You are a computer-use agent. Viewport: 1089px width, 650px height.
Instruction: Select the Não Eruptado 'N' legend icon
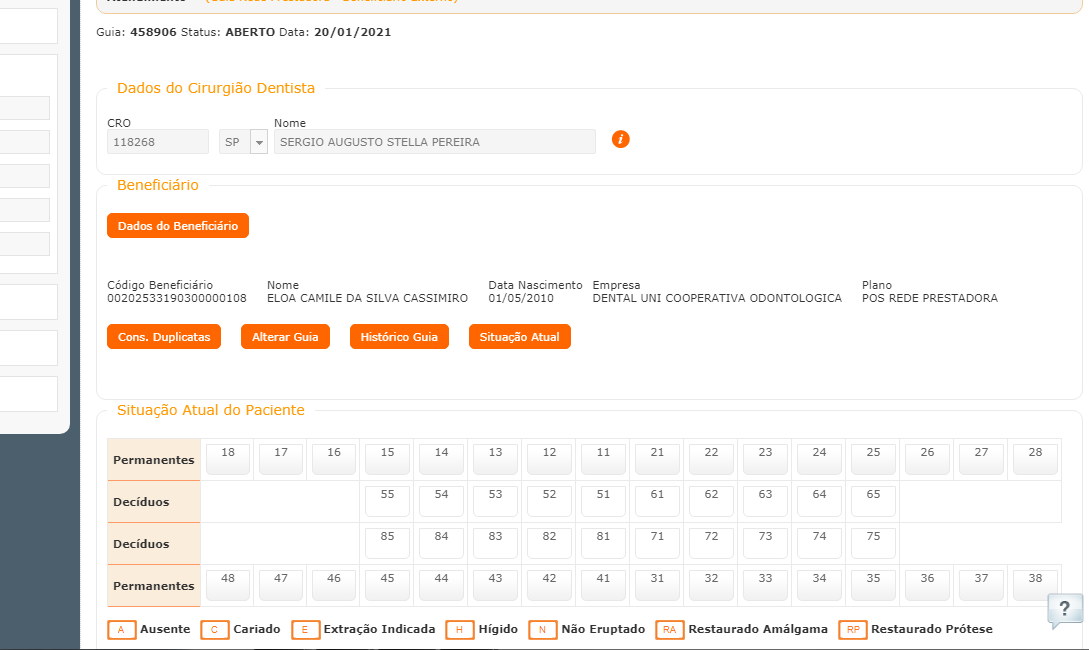pos(543,630)
